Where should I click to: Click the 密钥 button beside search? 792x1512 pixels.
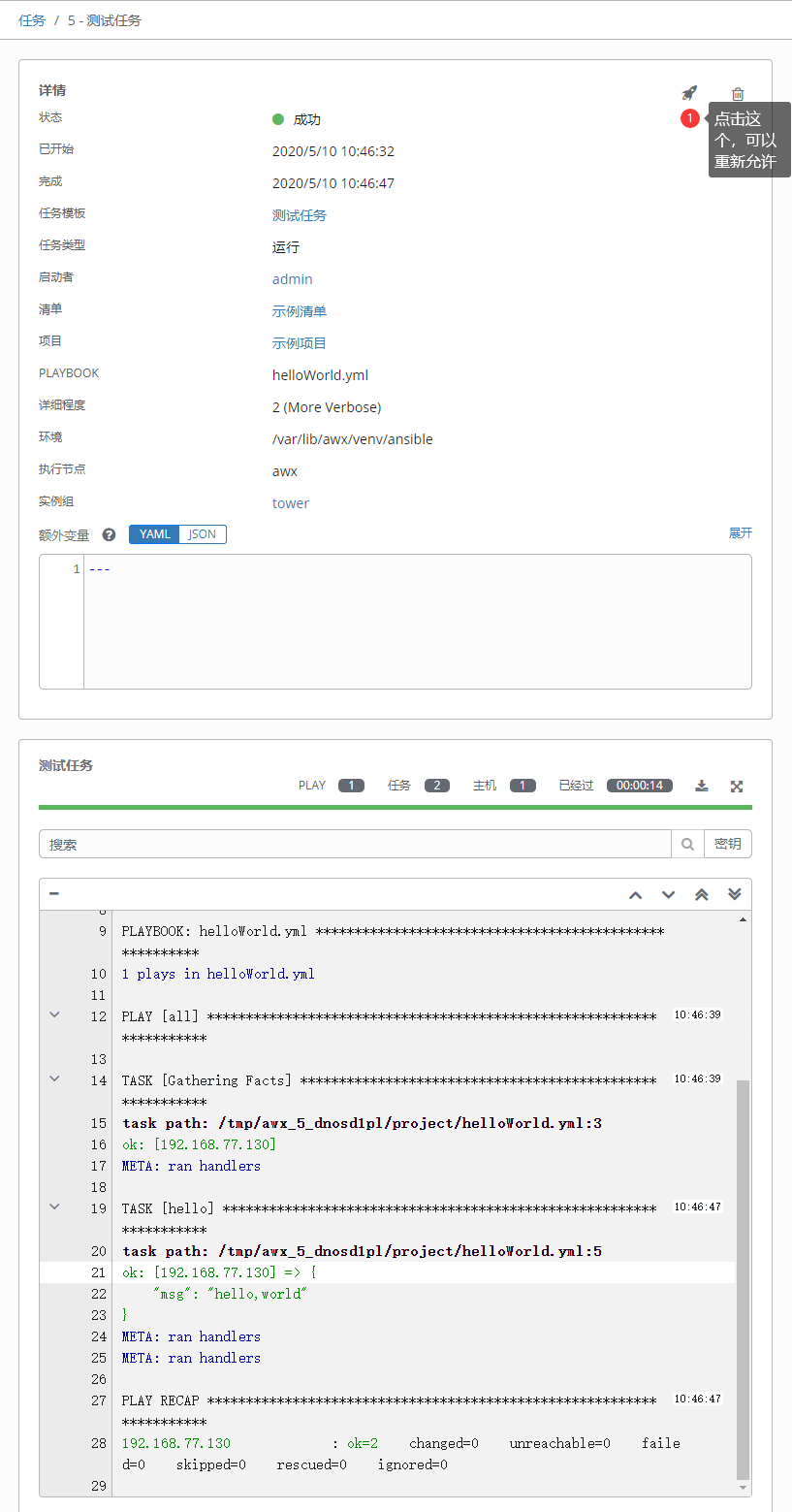coord(727,844)
